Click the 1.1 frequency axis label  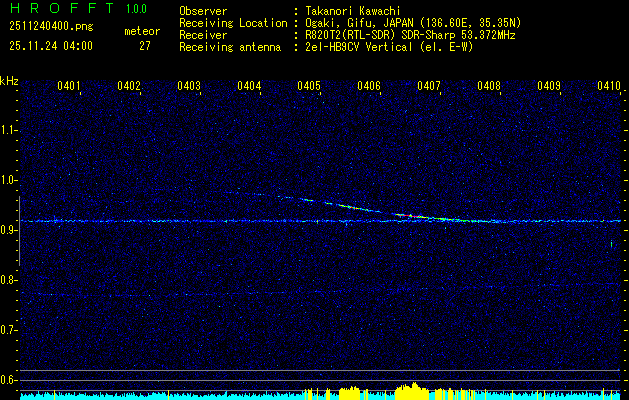coord(9,130)
